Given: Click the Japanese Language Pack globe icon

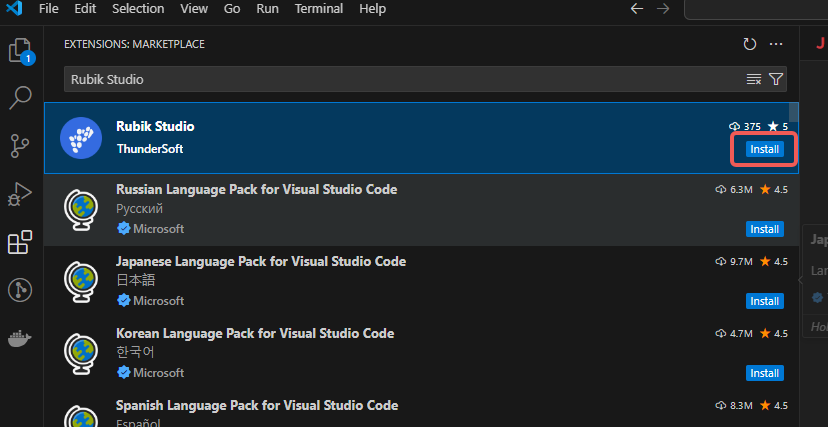Looking at the screenshot, I should 81,282.
